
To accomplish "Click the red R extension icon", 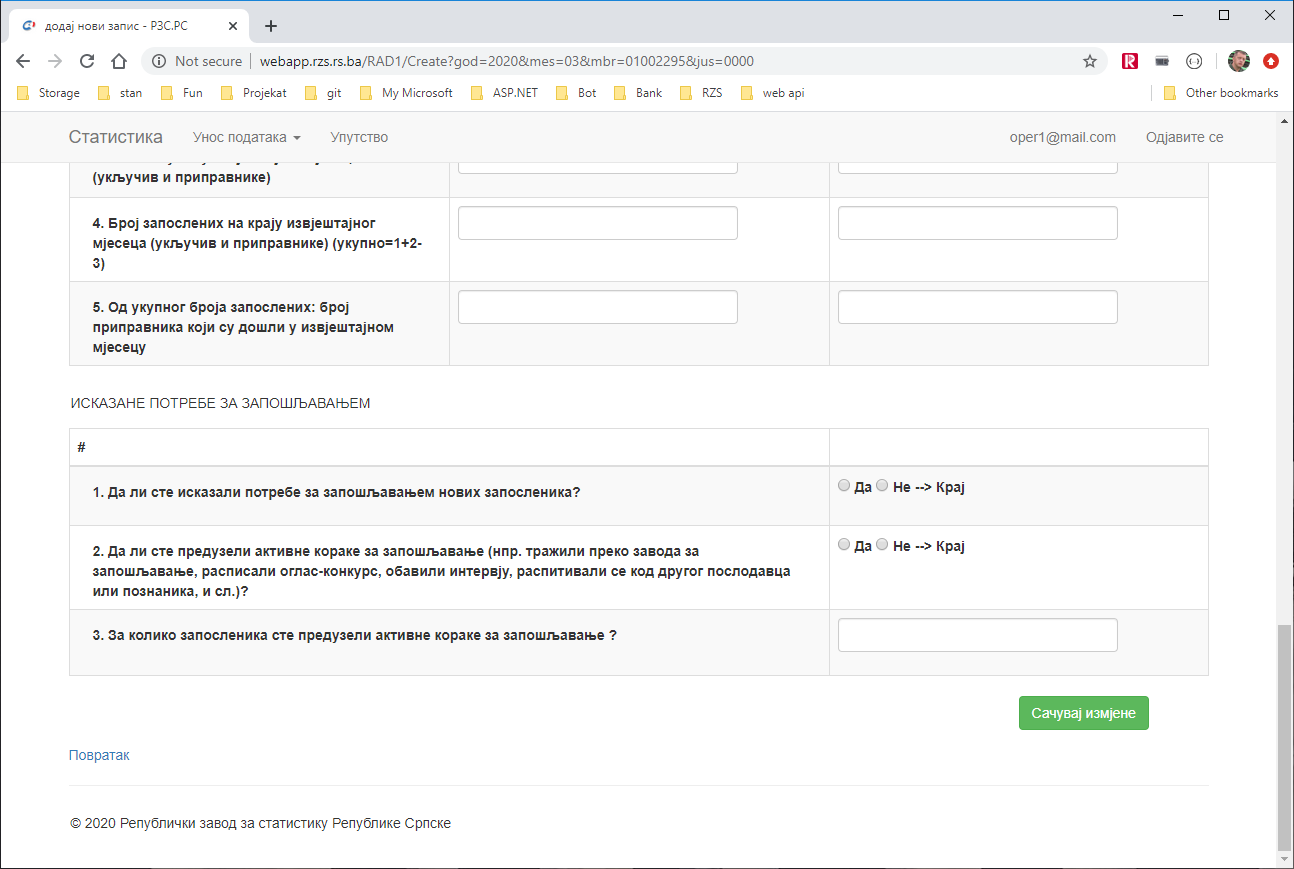I will [1130, 61].
